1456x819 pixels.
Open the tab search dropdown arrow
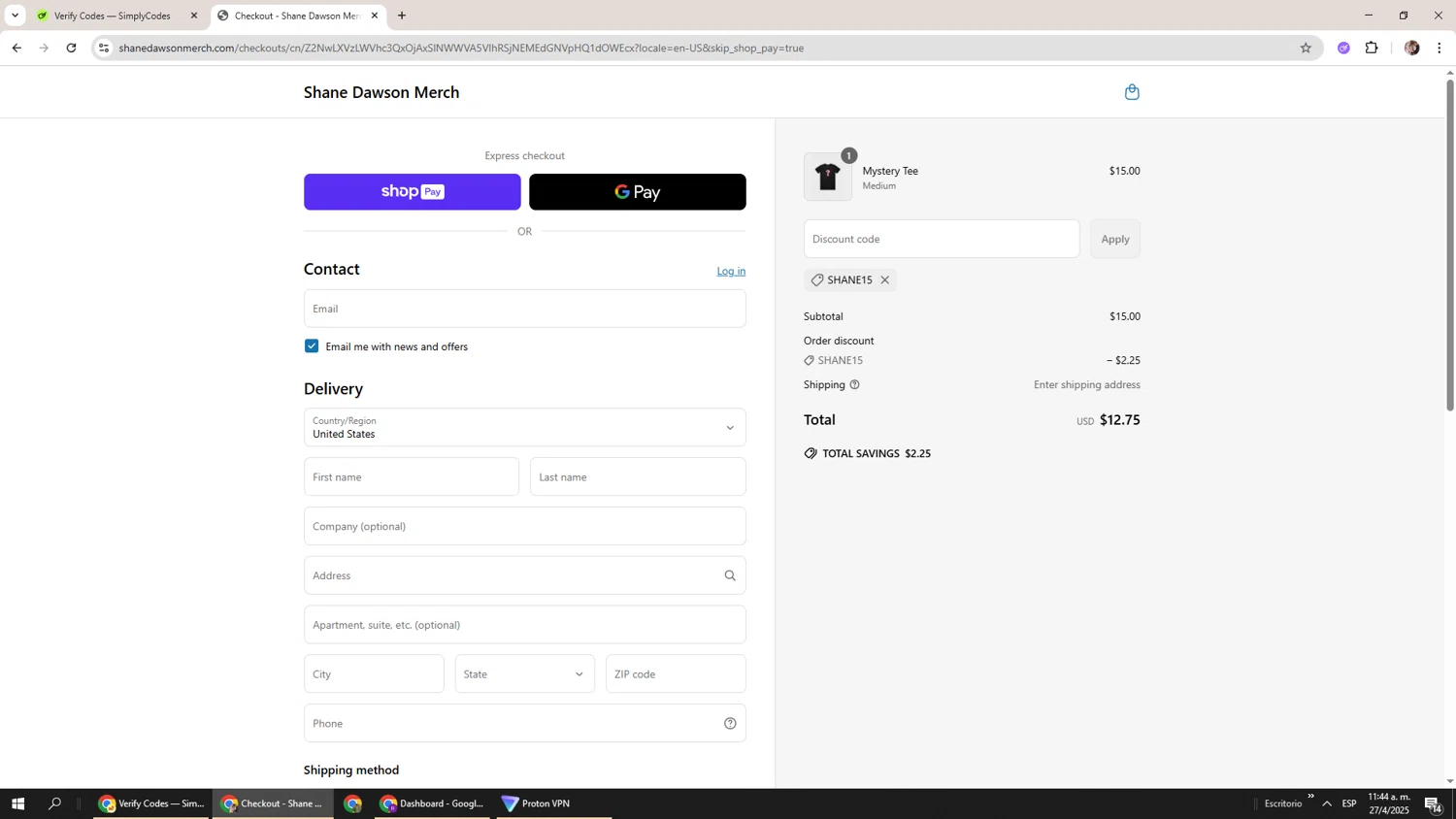pyautogui.click(x=15, y=16)
